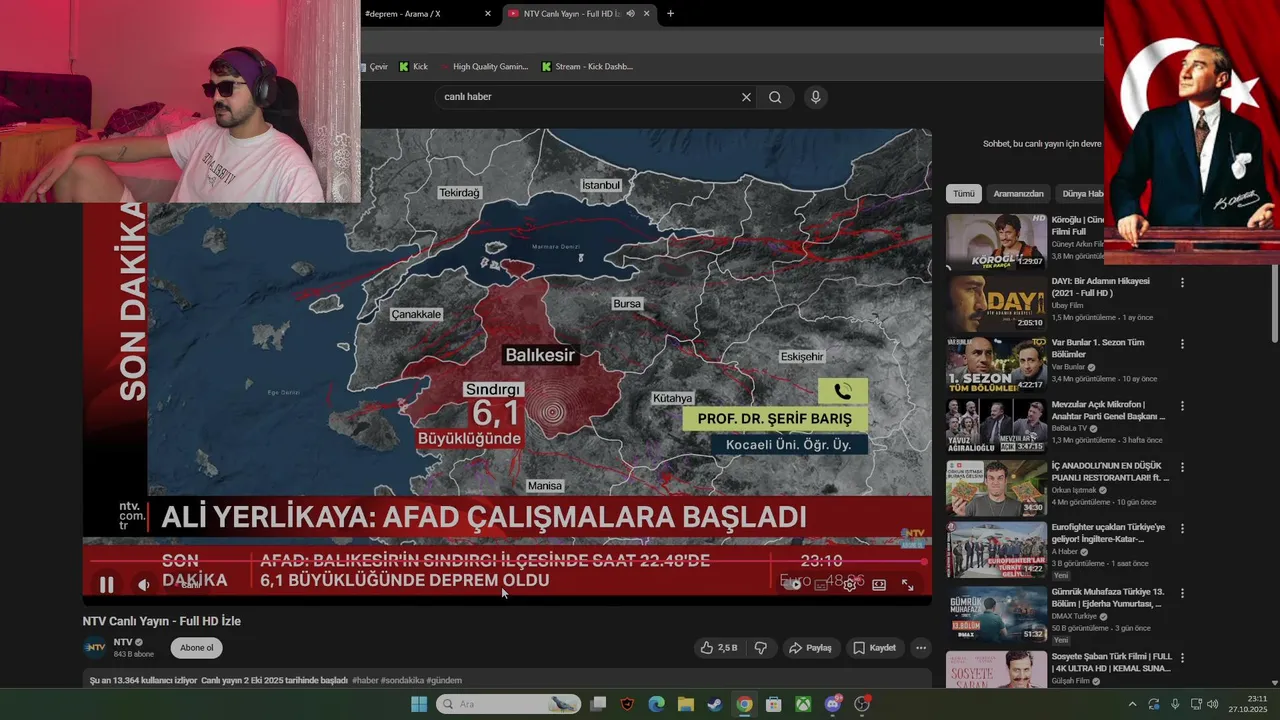The width and height of the screenshot is (1280, 720).
Task: Start voice search with microphone
Action: pos(816,97)
